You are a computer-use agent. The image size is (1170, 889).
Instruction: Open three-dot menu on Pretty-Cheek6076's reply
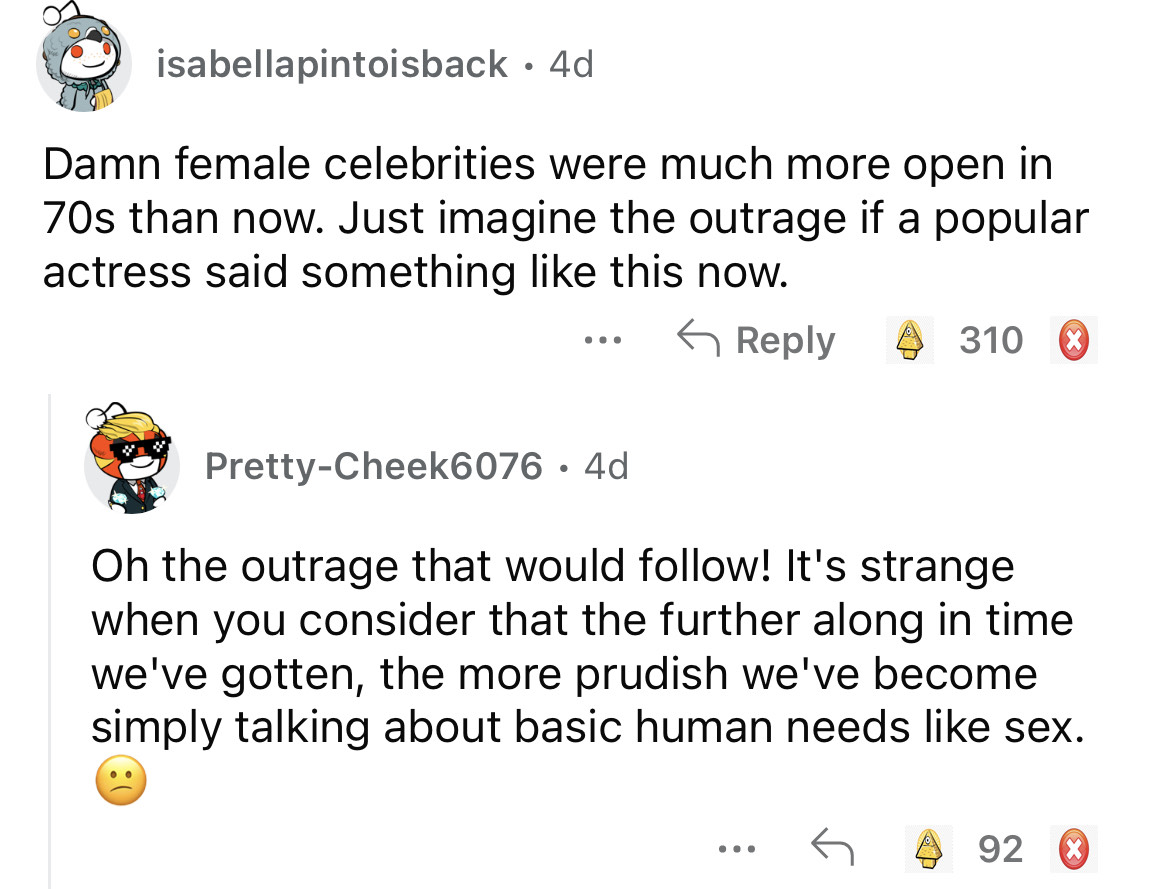(x=733, y=848)
